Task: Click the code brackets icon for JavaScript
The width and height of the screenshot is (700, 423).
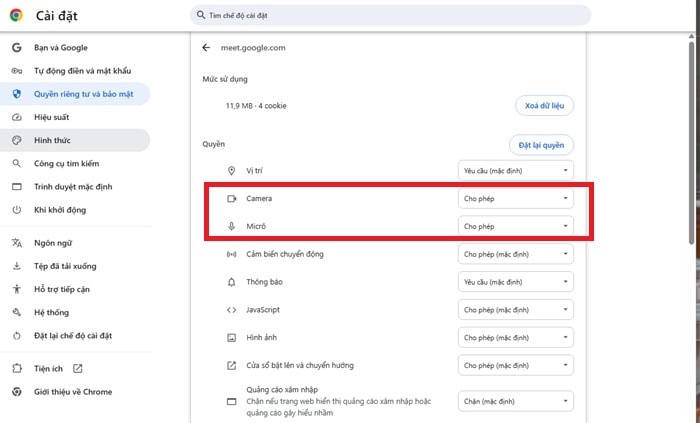Action: tap(231, 310)
